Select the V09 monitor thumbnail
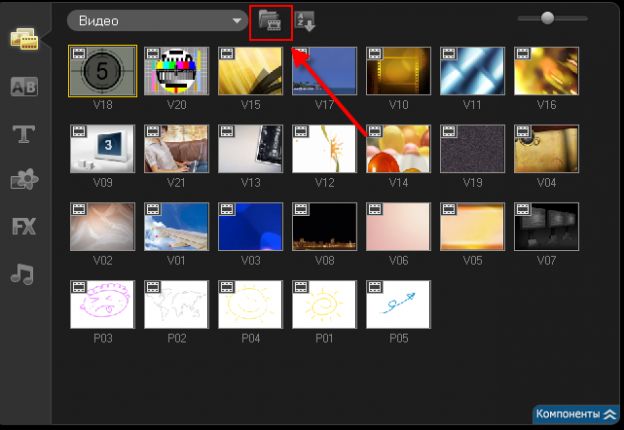The width and height of the screenshot is (624, 430). click(103, 149)
